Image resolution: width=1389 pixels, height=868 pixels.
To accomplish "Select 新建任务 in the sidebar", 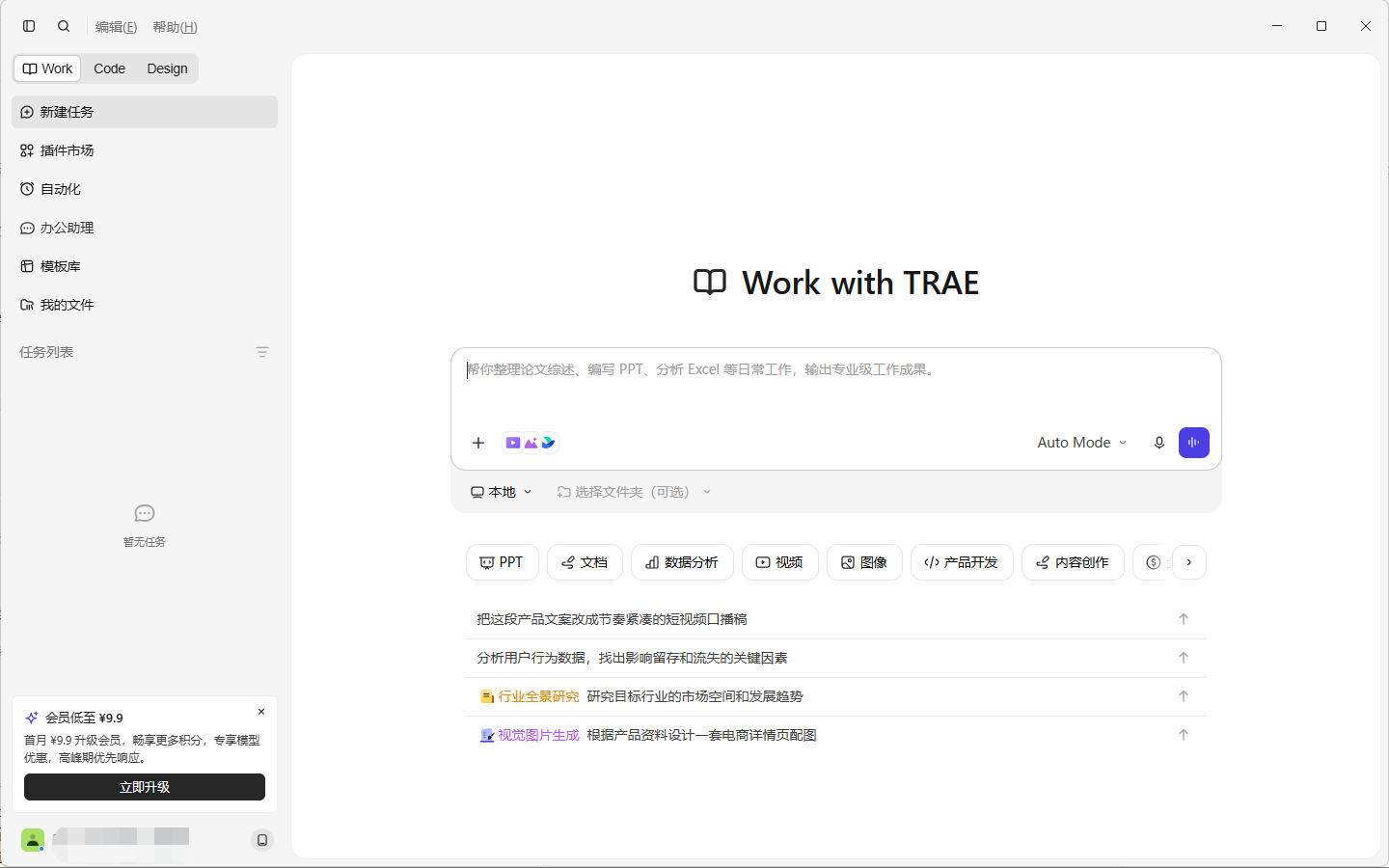I will 145,112.
